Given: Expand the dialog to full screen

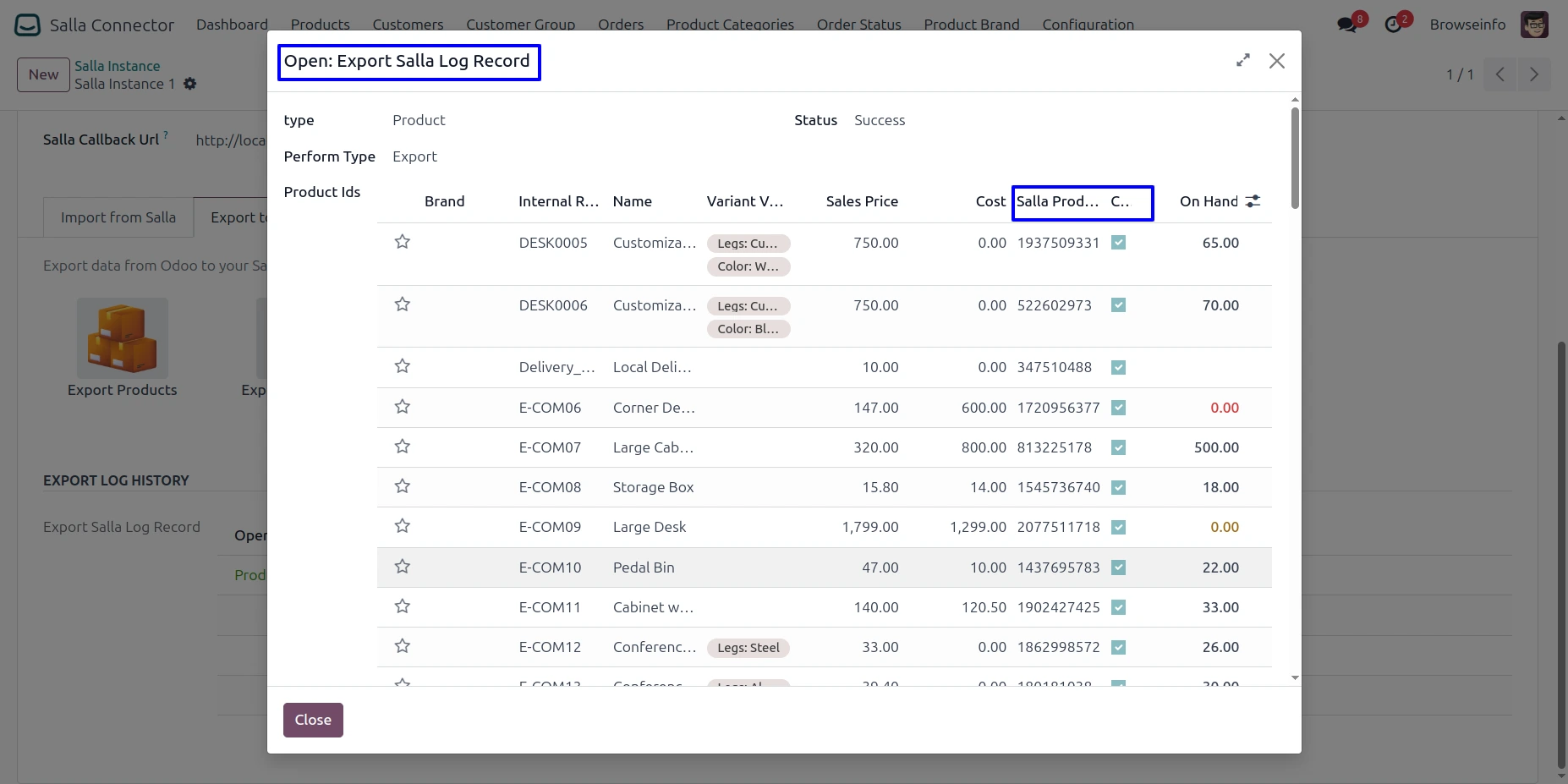Looking at the screenshot, I should click(x=1242, y=61).
